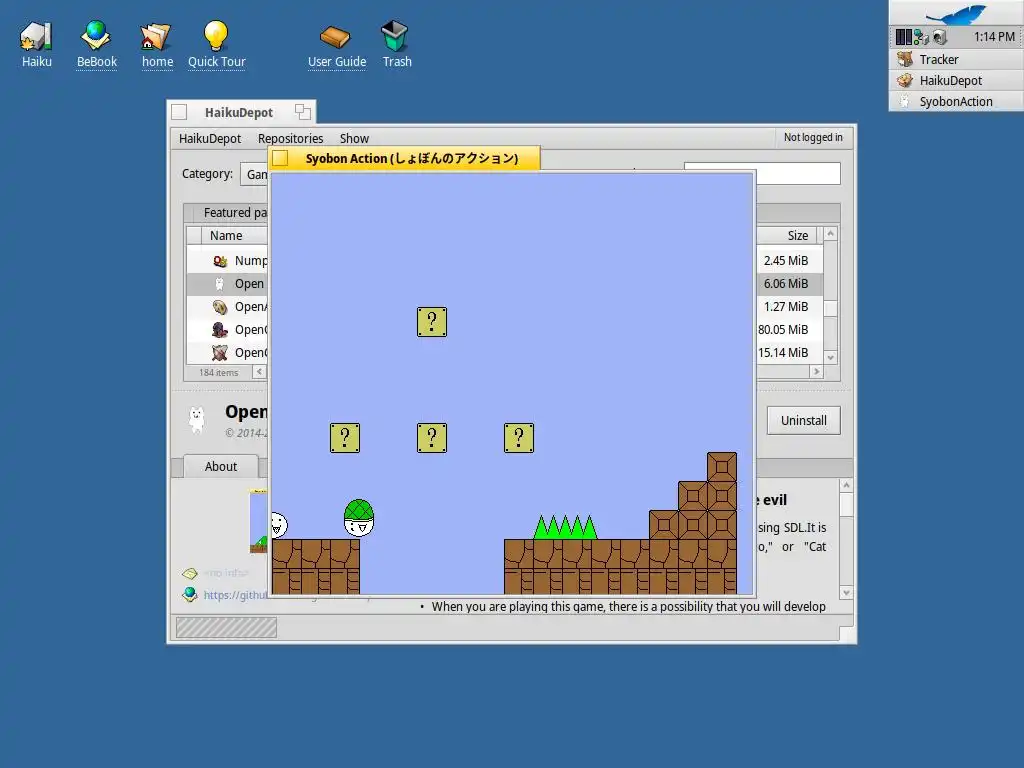1024x768 pixels.
Task: Click the right question mark block
Action: coord(519,438)
